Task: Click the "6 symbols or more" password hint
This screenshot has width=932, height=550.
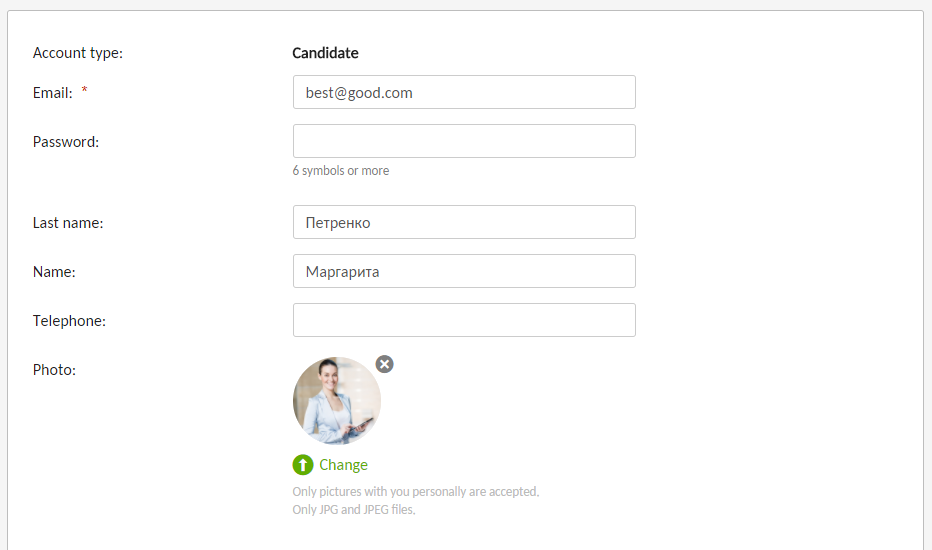Action: pos(341,171)
